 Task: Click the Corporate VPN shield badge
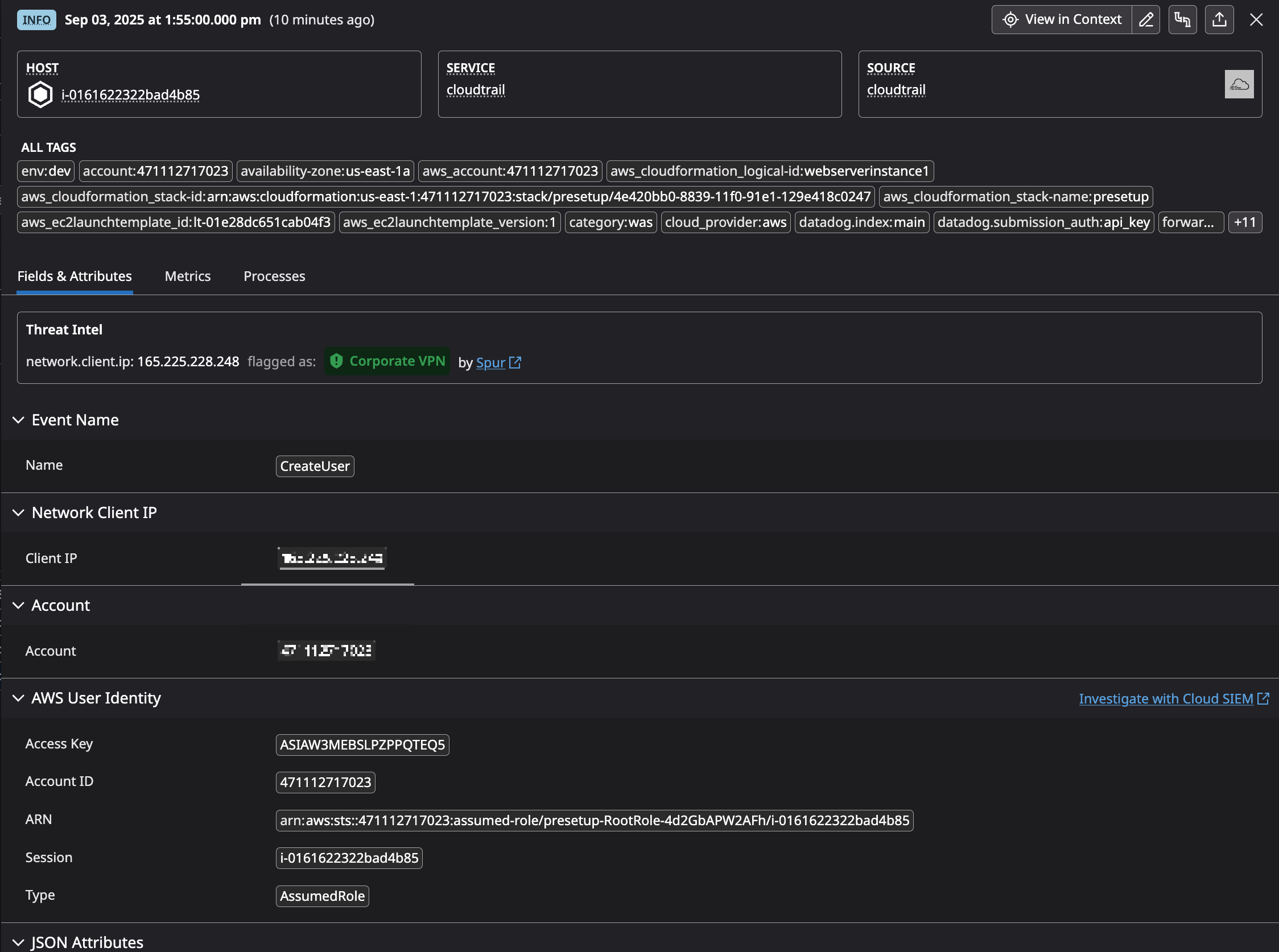pyautogui.click(x=387, y=361)
